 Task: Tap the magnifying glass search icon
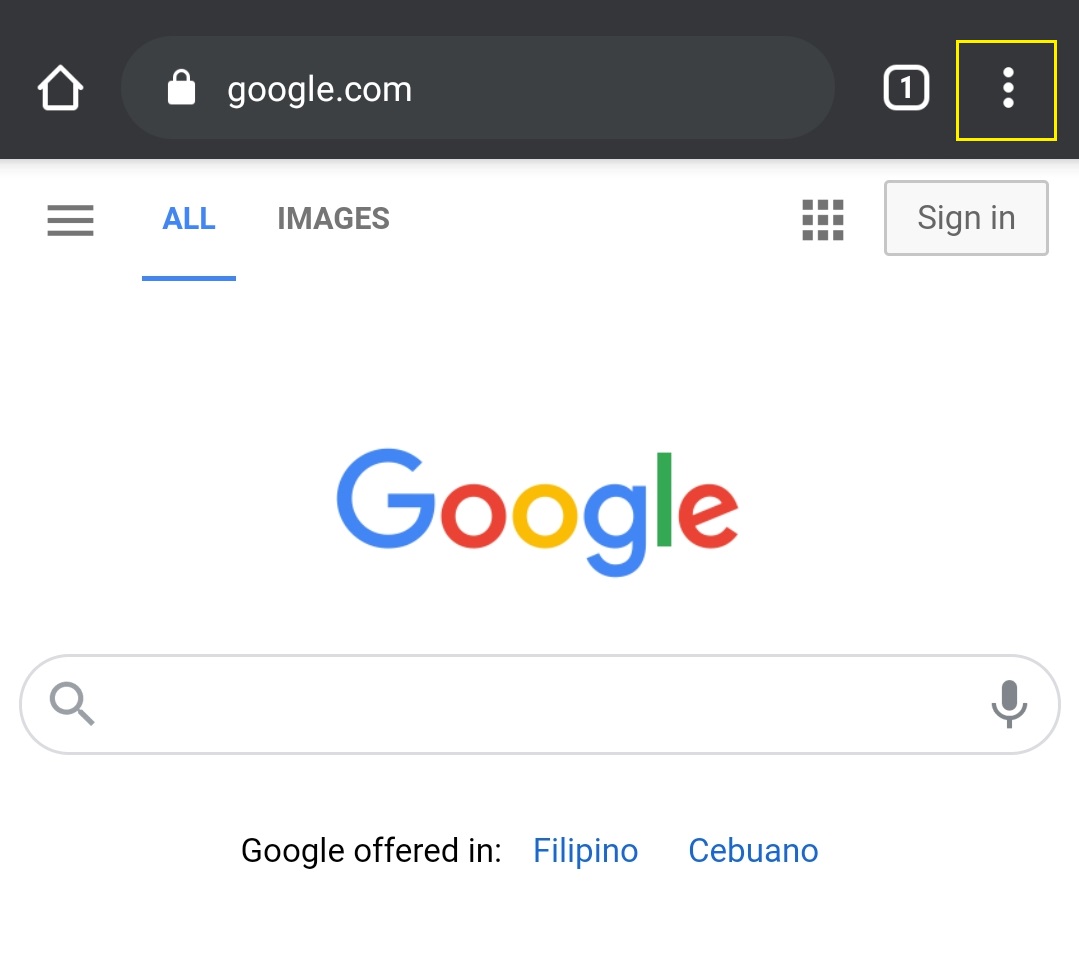pyautogui.click(x=72, y=704)
